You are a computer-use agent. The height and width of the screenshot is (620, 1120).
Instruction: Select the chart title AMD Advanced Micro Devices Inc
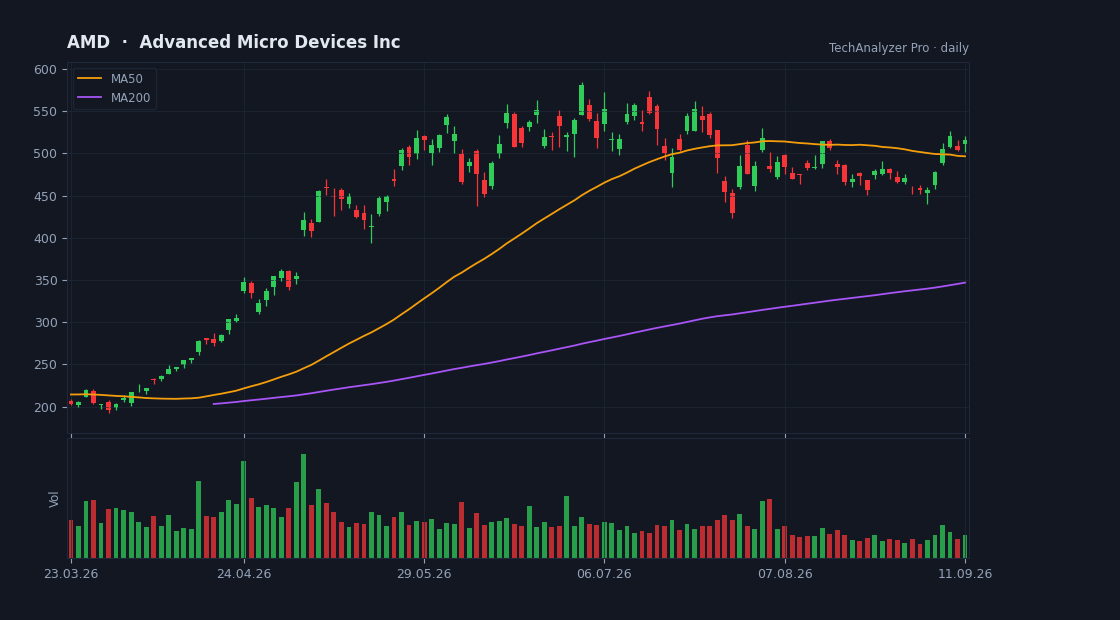[234, 42]
